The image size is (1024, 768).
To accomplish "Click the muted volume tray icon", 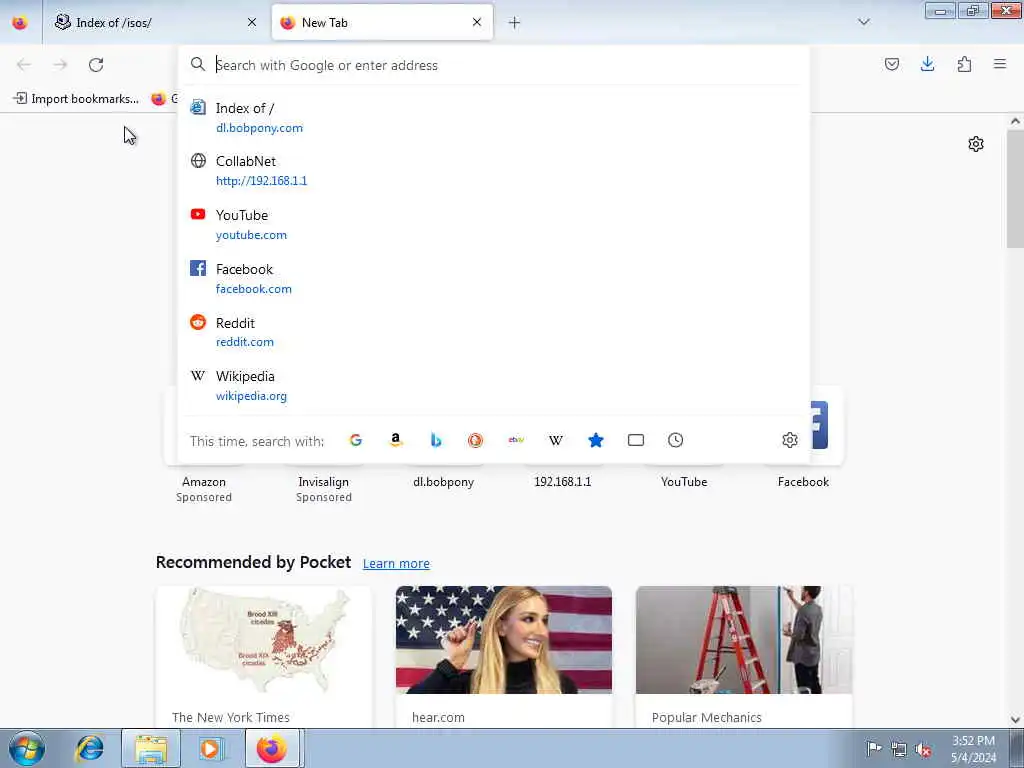I will 923,750.
